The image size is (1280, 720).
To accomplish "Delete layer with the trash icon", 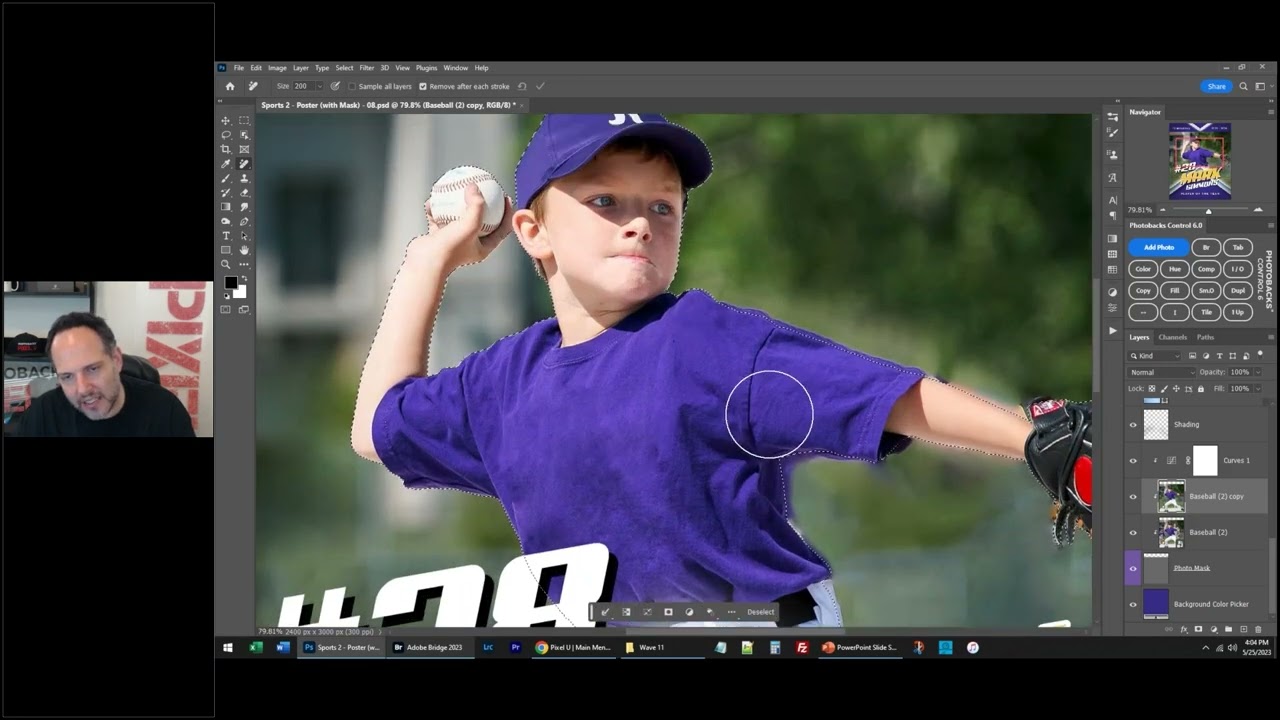I will 1258,629.
